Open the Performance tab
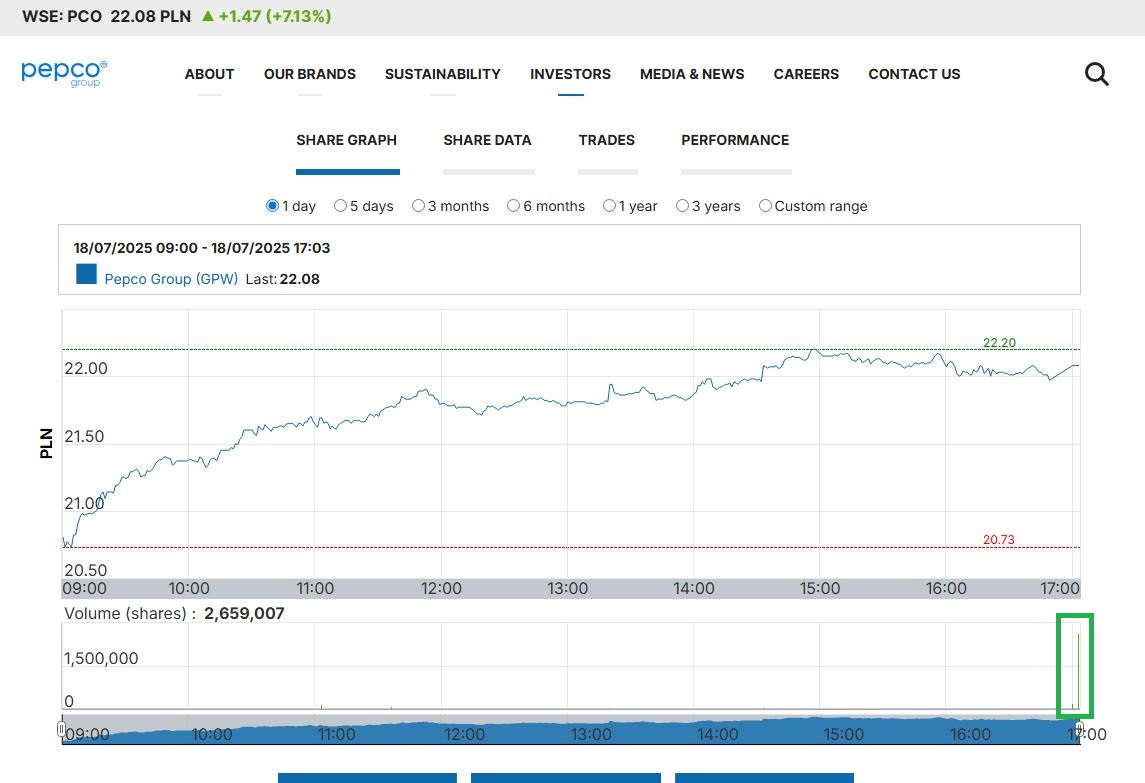 click(x=735, y=141)
